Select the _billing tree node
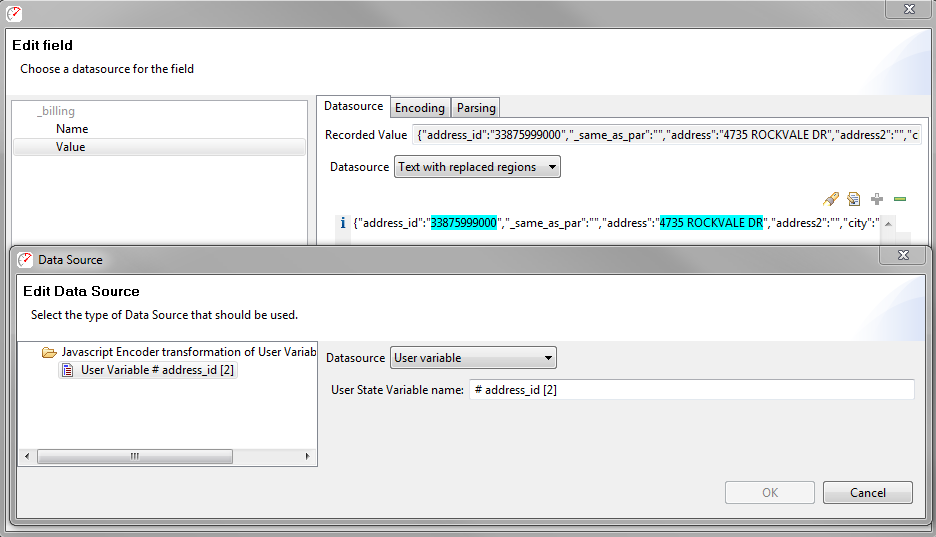Viewport: 936px width, 537px height. [x=56, y=112]
